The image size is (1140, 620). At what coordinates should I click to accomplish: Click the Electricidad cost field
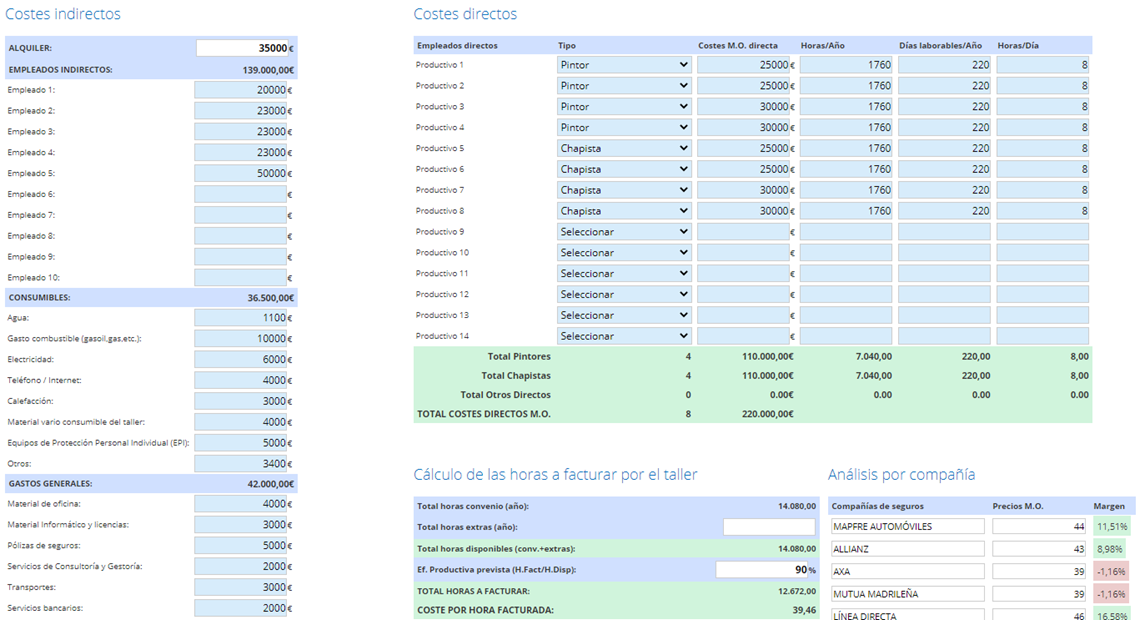point(240,360)
